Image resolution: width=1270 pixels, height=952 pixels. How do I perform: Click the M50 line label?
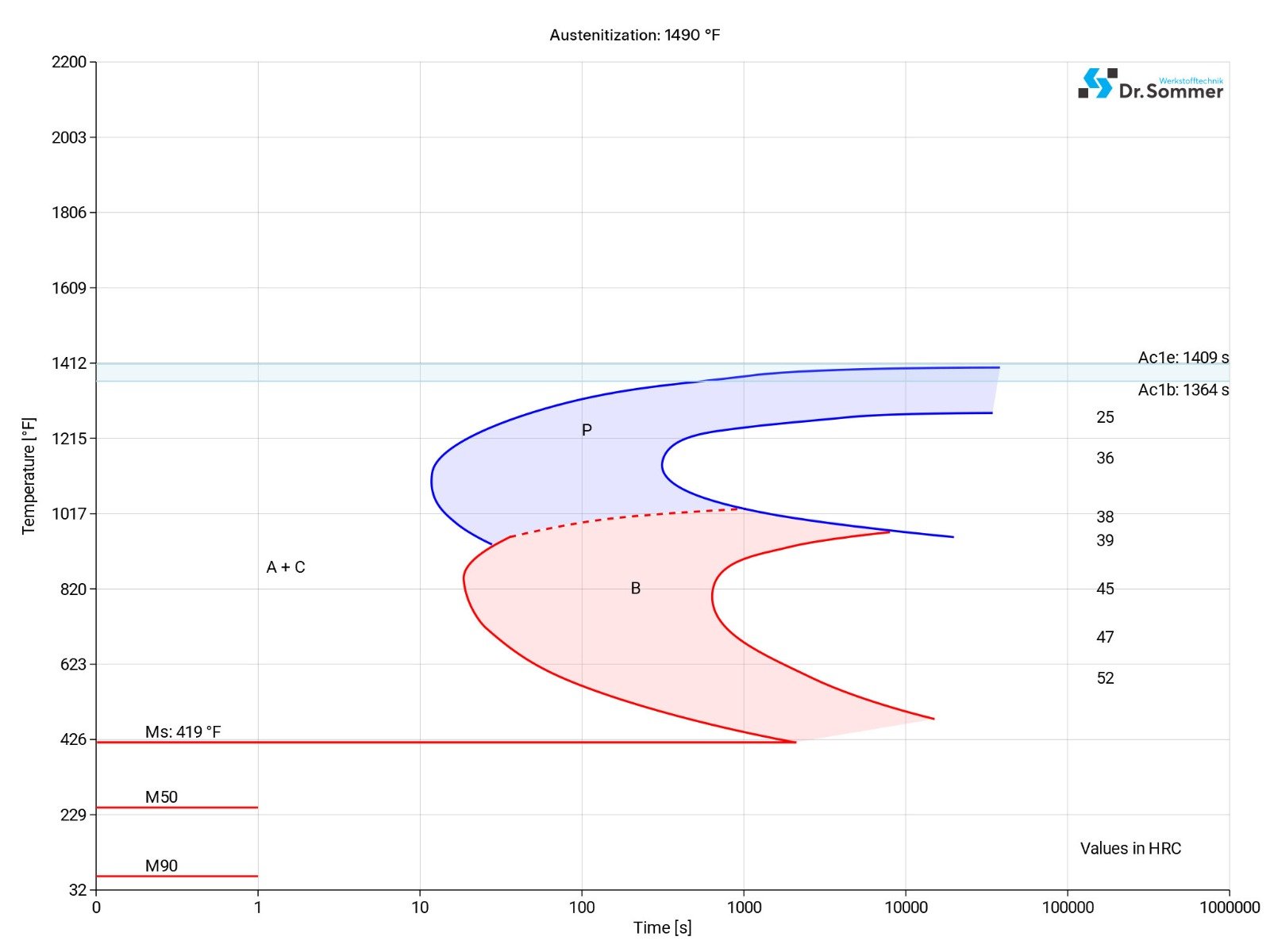pyautogui.click(x=161, y=797)
